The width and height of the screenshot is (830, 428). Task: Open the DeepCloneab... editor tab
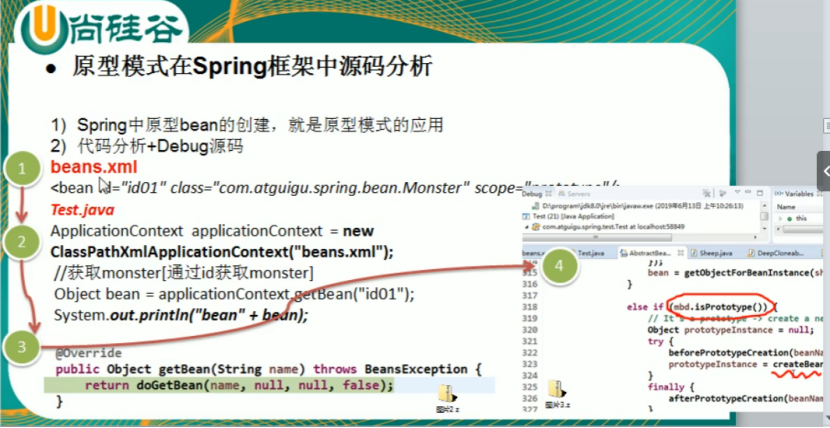pyautogui.click(x=775, y=253)
